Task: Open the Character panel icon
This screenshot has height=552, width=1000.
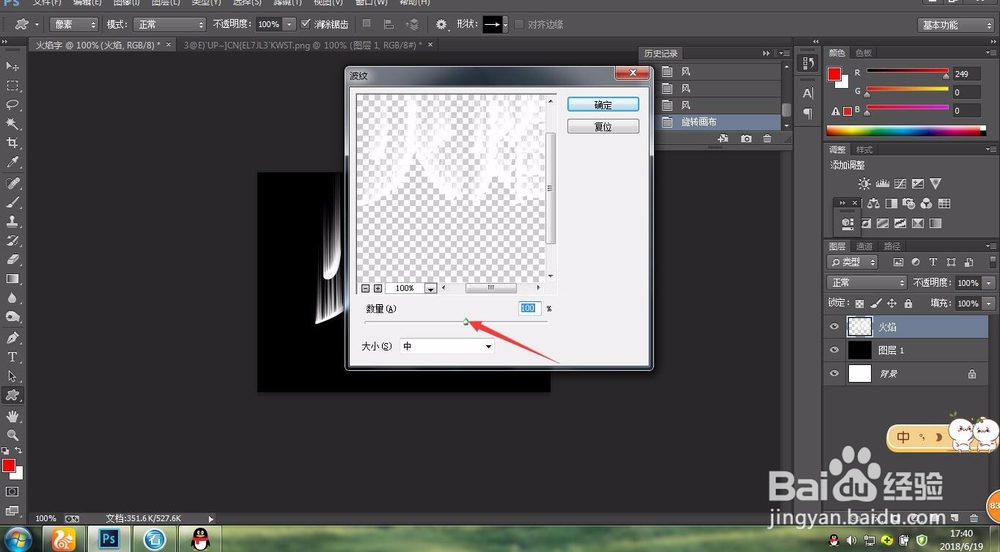Action: 808,93
